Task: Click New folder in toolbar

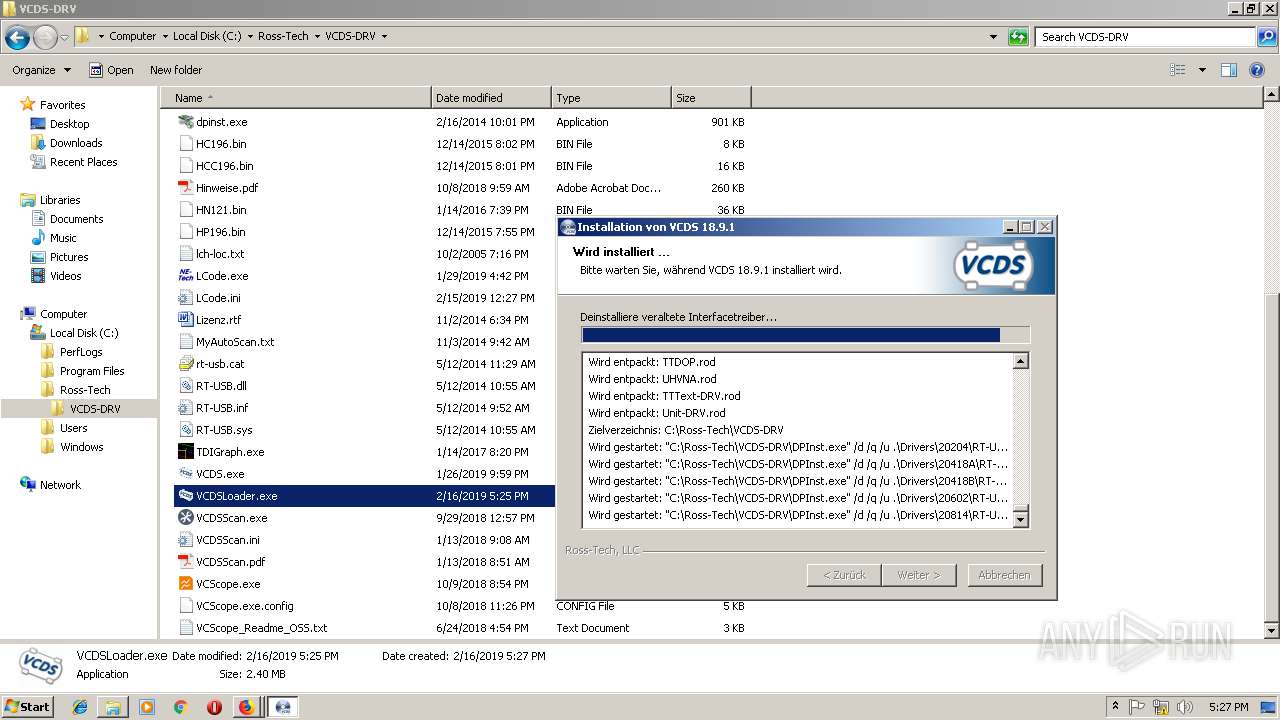Action: coord(176,70)
